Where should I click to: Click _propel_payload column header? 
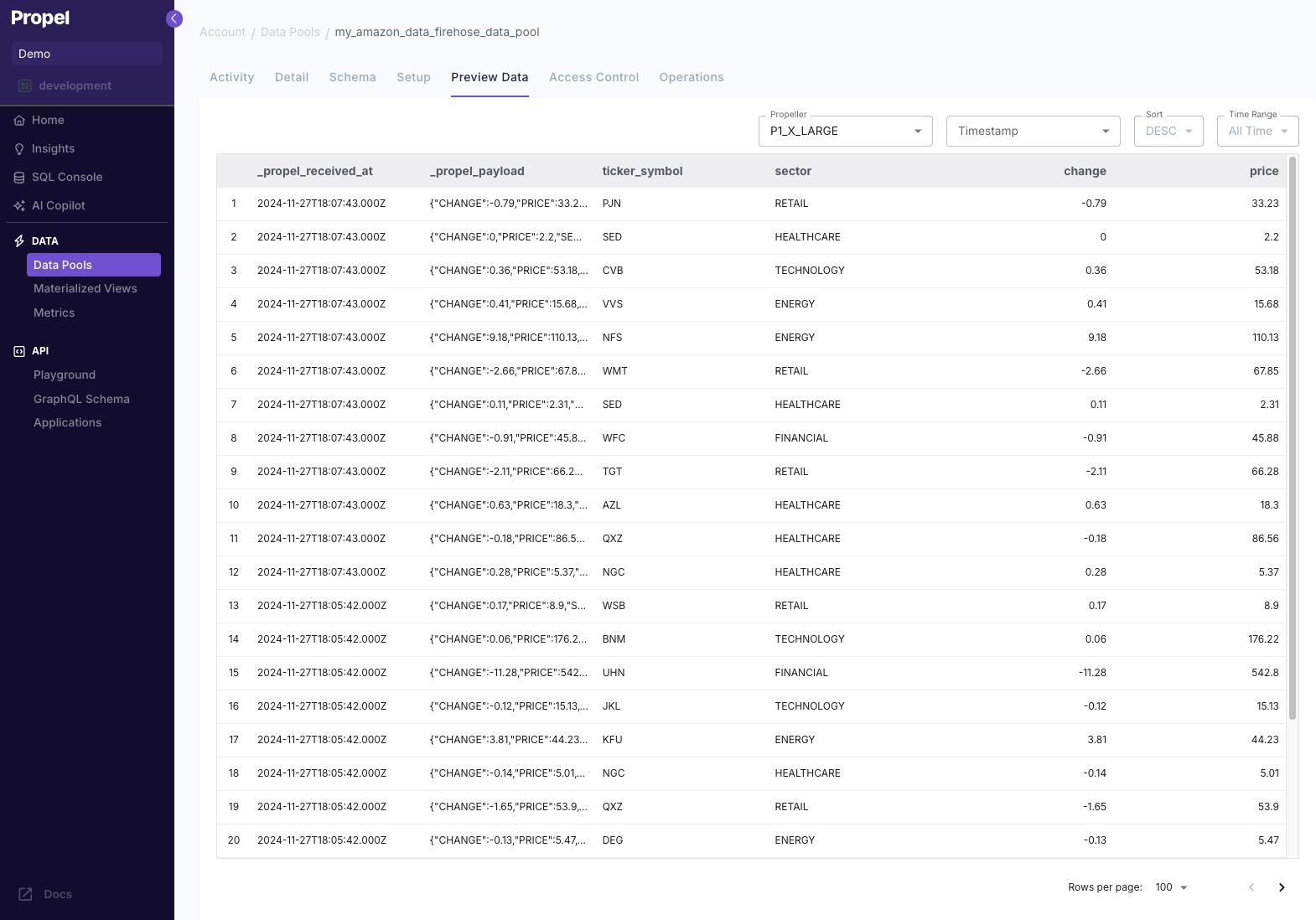click(477, 171)
